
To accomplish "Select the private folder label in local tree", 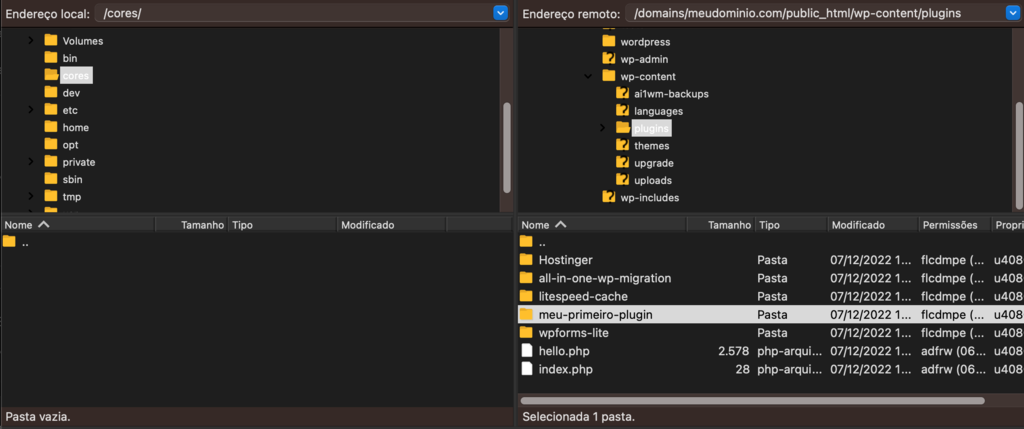I will click(79, 162).
